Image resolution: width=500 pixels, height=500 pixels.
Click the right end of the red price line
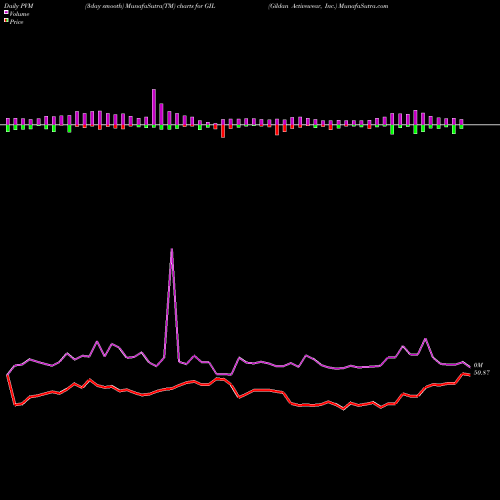pos(469,375)
